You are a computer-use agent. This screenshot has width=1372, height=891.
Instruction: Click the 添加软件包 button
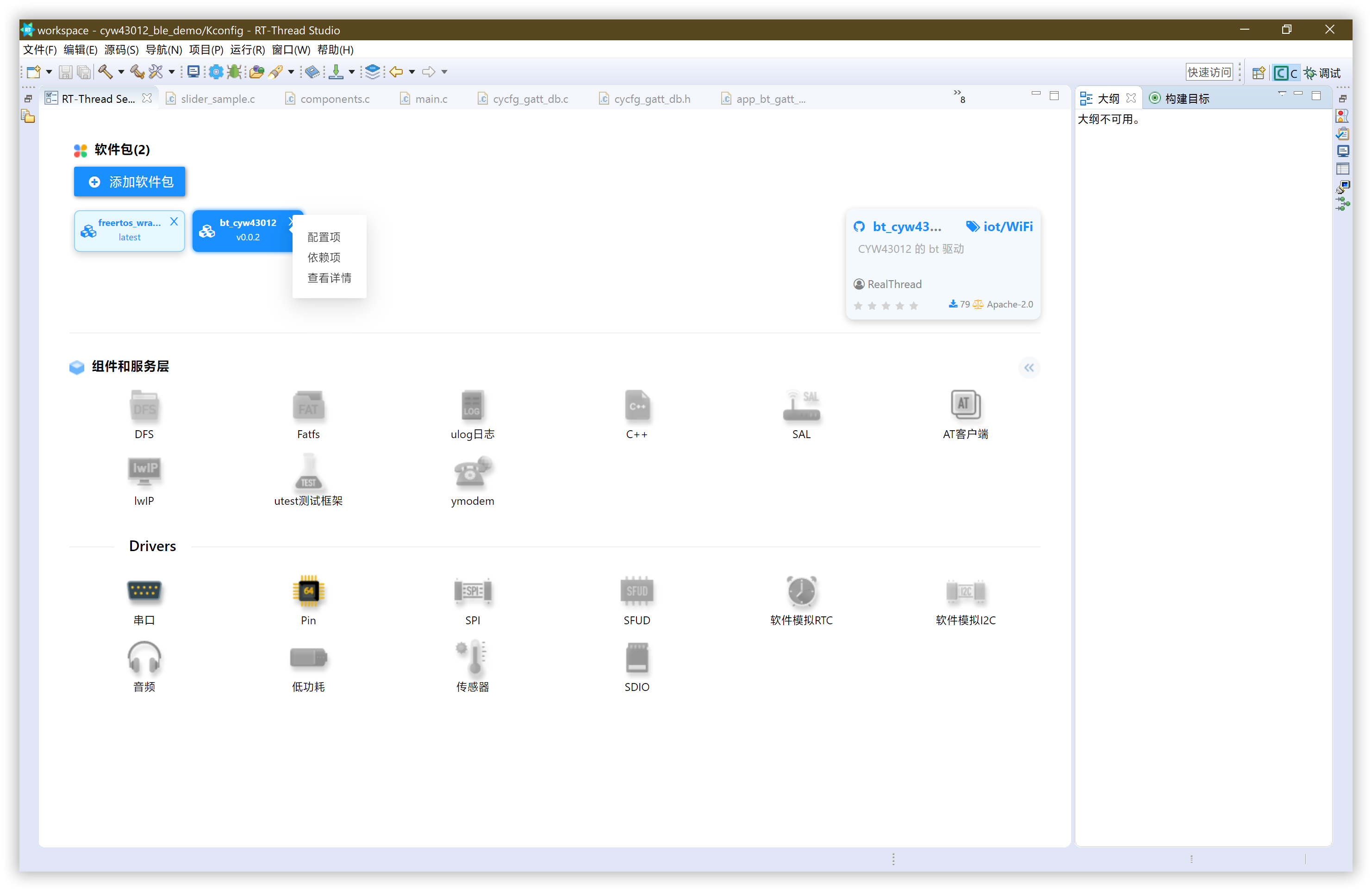tap(130, 182)
